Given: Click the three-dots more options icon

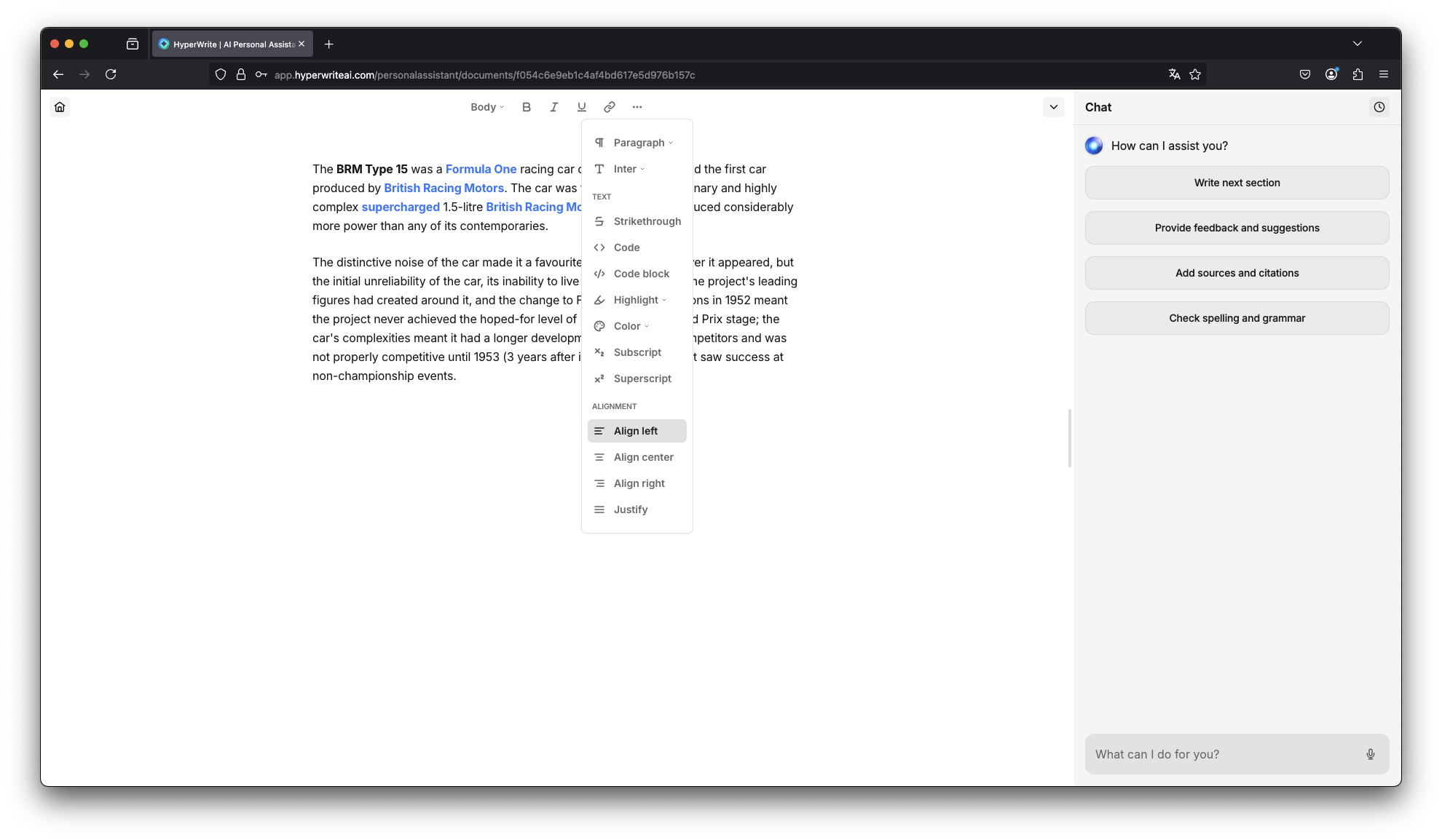Looking at the screenshot, I should point(637,107).
